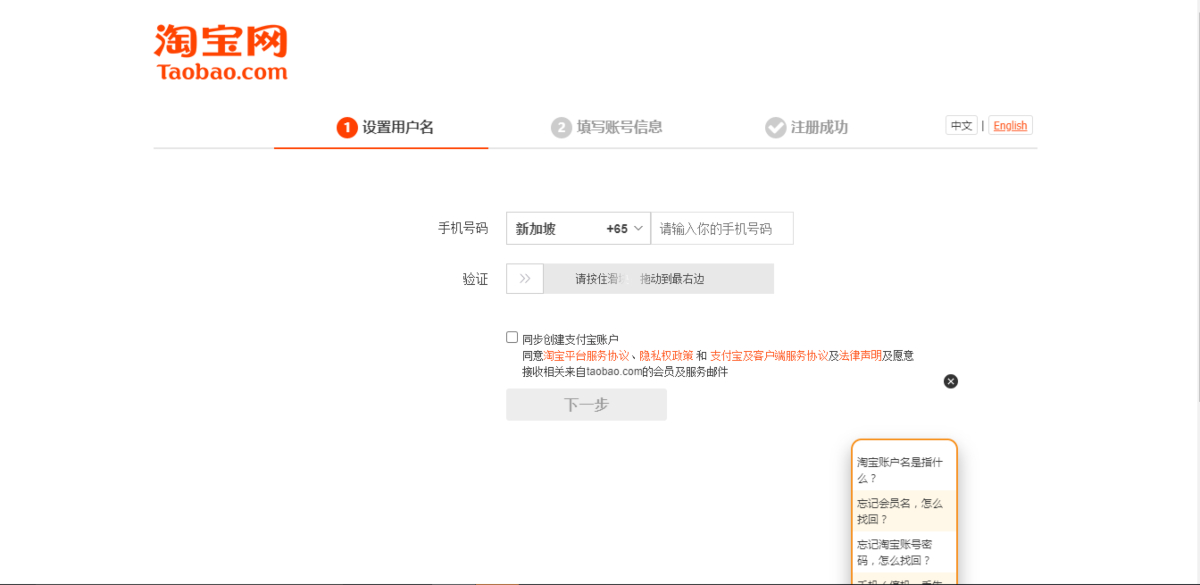Click the checkmark icon beside 注册成功
The height and width of the screenshot is (585, 1200).
click(x=775, y=128)
